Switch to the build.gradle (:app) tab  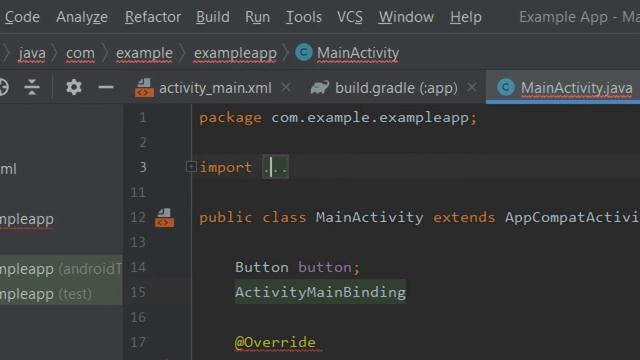tap(396, 88)
